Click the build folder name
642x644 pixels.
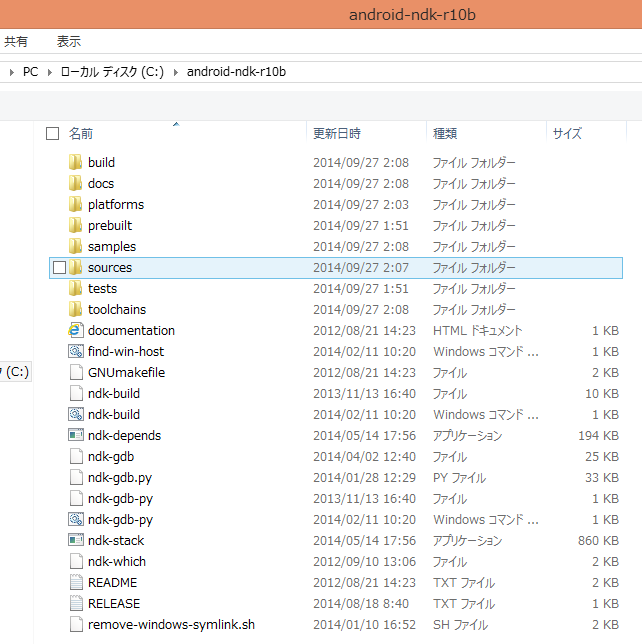[x=101, y=162]
